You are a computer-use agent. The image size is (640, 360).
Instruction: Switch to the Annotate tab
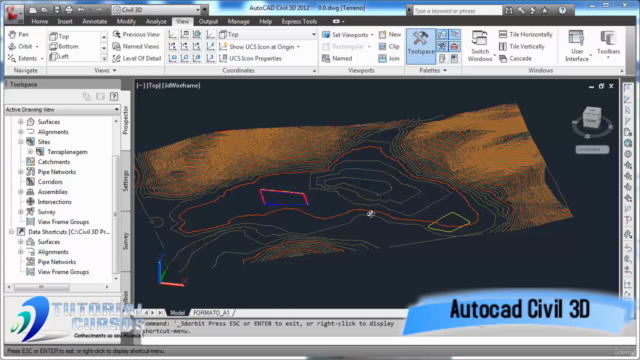tap(94, 22)
